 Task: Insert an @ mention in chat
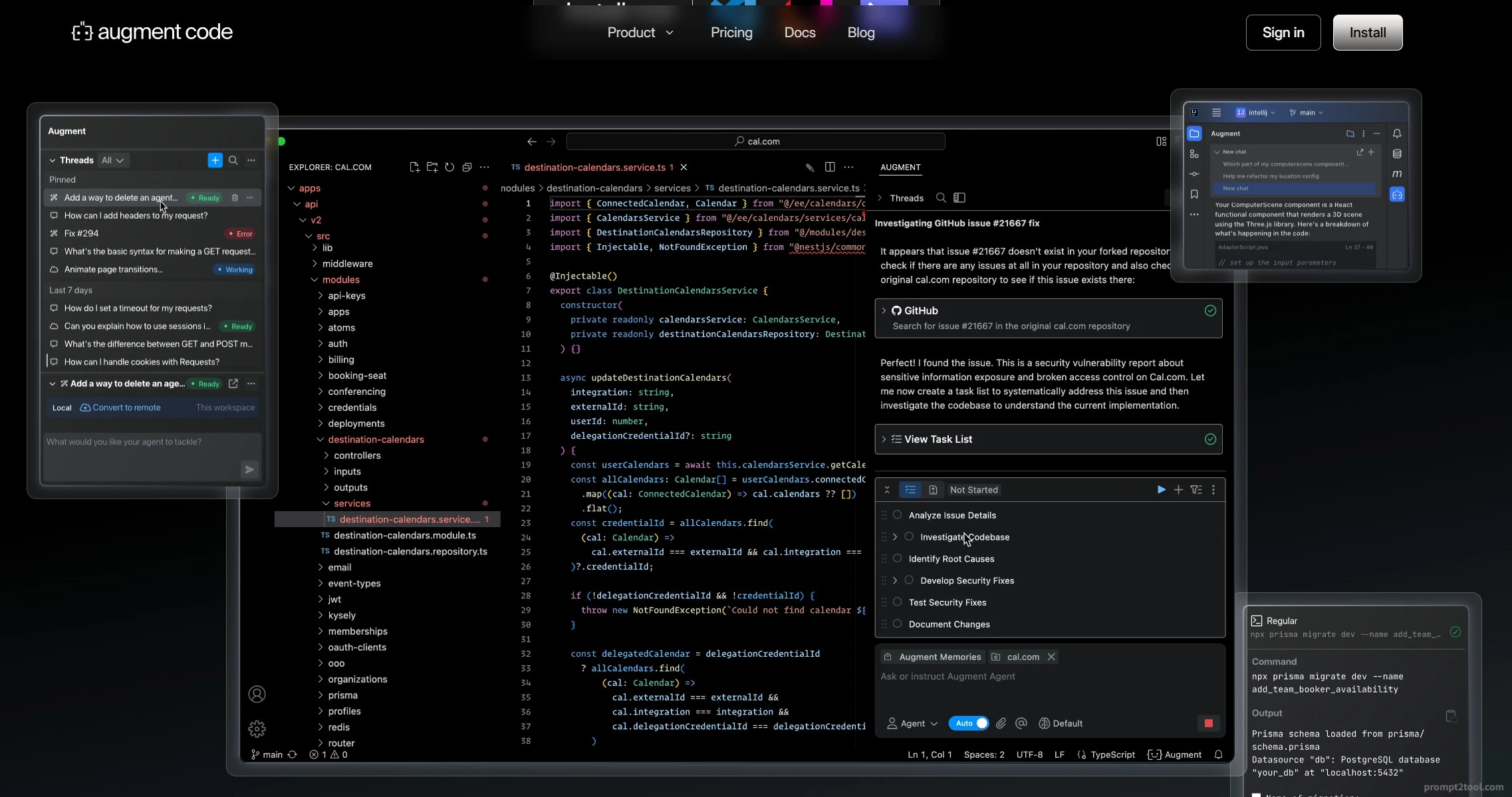1021,723
